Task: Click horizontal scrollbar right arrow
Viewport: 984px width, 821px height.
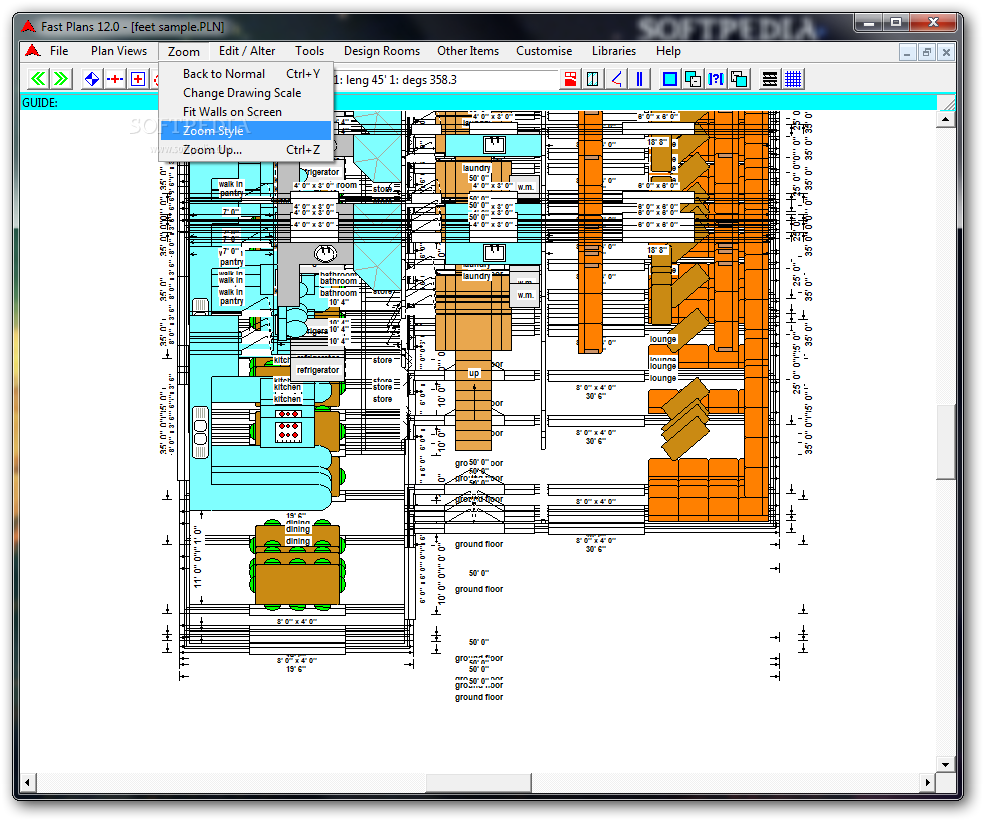Action: point(928,783)
